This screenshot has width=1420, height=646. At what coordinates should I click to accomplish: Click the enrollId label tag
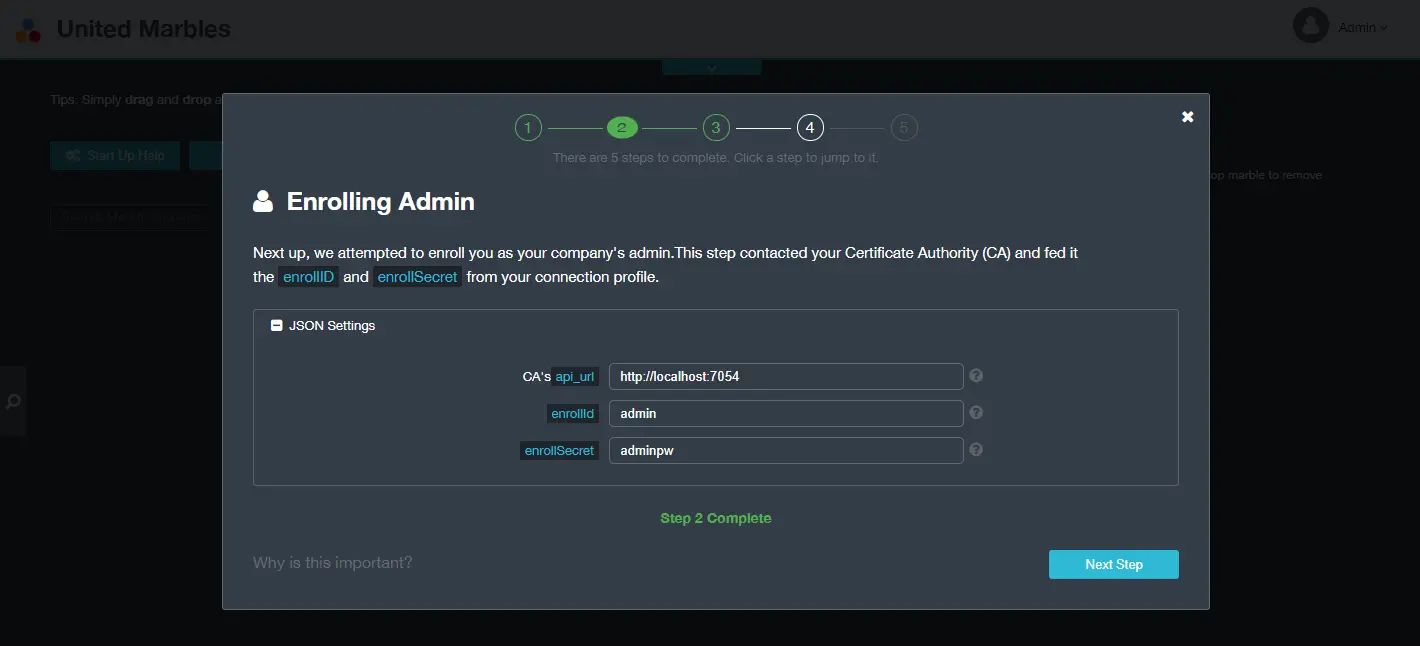tap(573, 413)
